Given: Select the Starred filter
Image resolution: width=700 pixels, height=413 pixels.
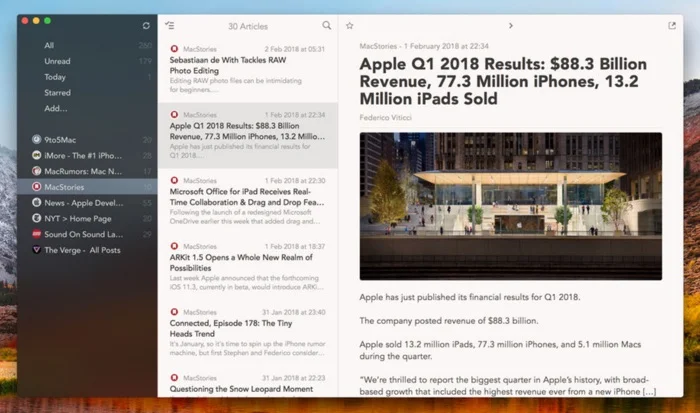Looking at the screenshot, I should click(x=87, y=92).
